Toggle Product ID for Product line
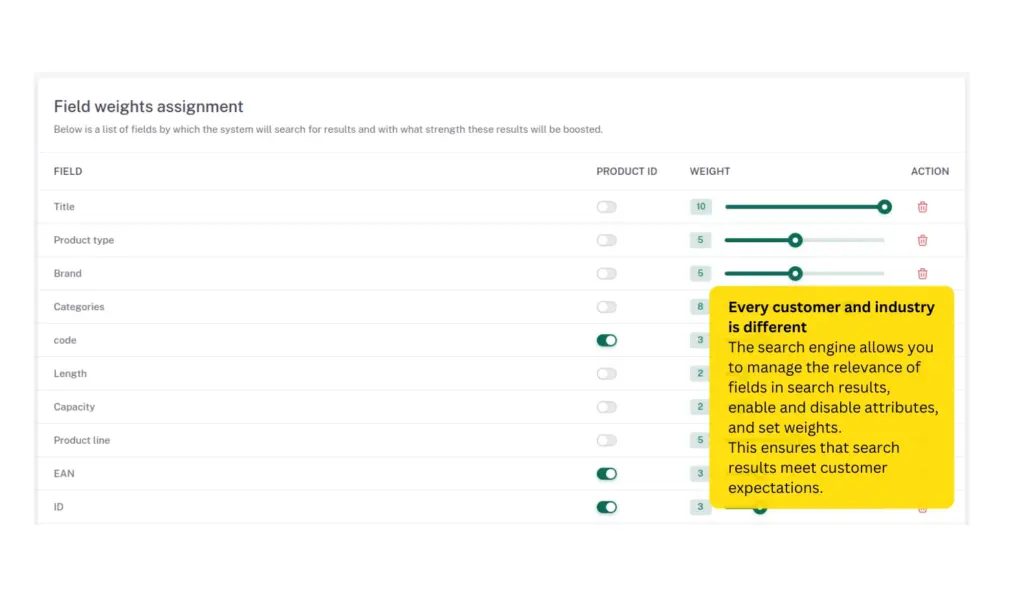The image size is (1024, 592). pos(606,440)
